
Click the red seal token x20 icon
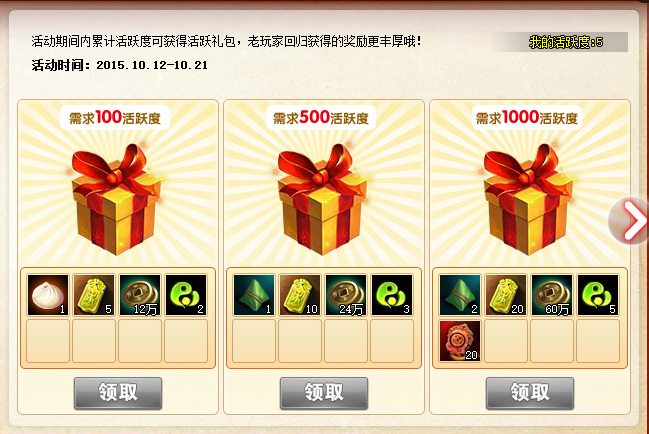click(x=460, y=341)
